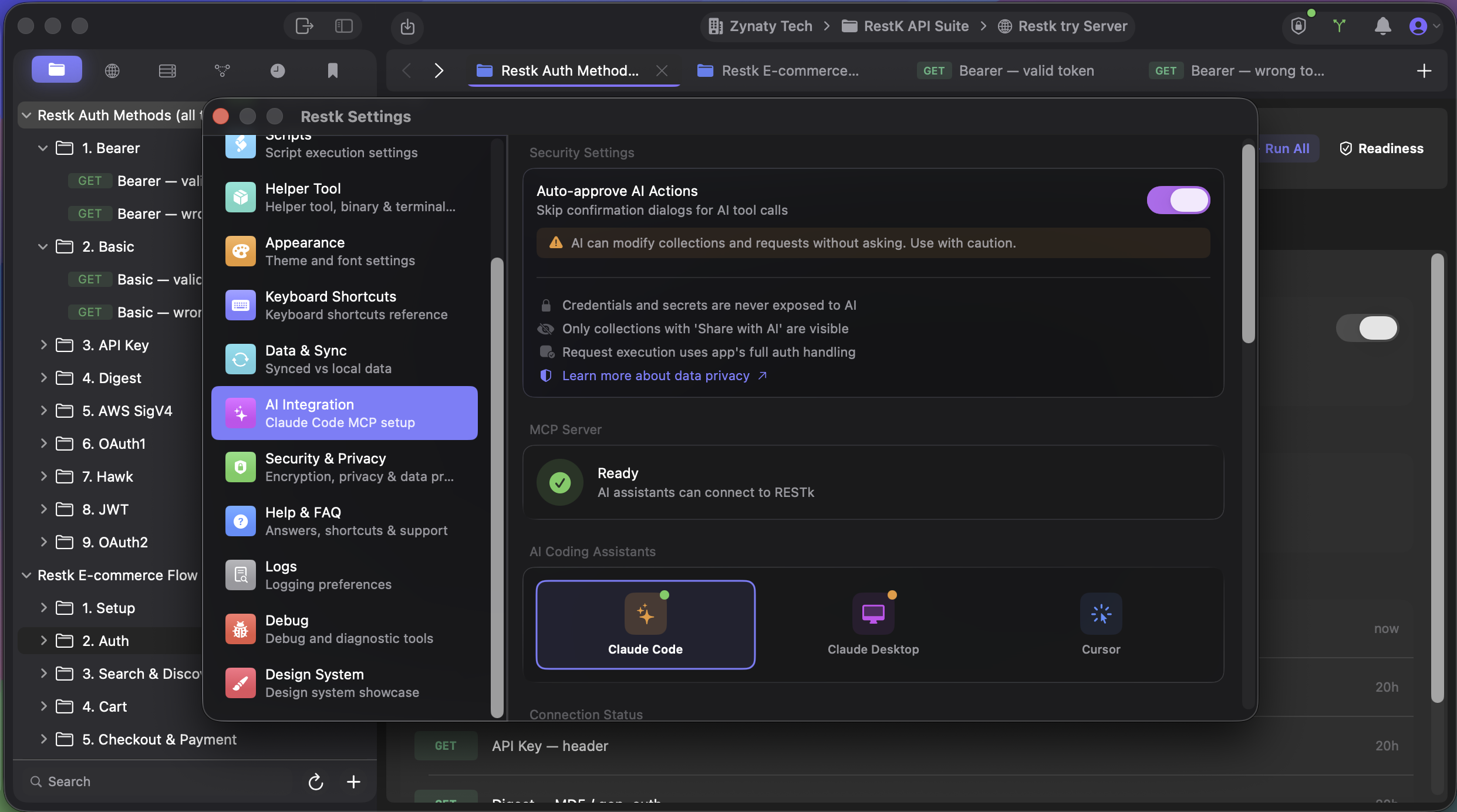Open Restk try Server breadcrumb
This screenshot has height=812, width=1457.
tap(1063, 26)
